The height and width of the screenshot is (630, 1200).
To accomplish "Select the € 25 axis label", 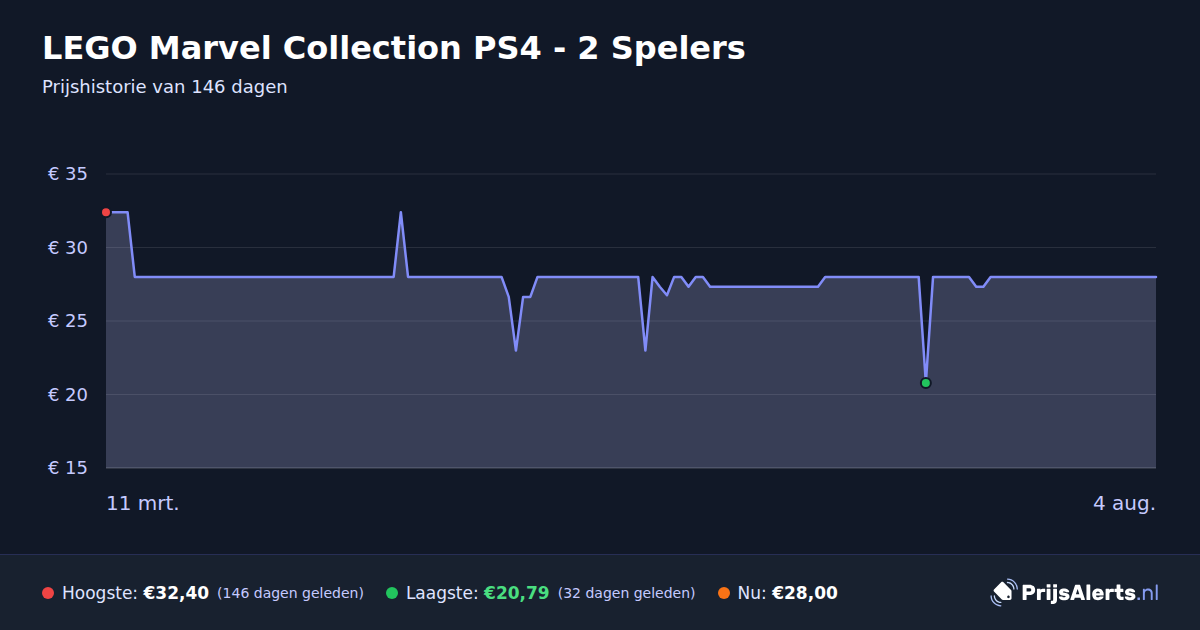I will [68, 321].
